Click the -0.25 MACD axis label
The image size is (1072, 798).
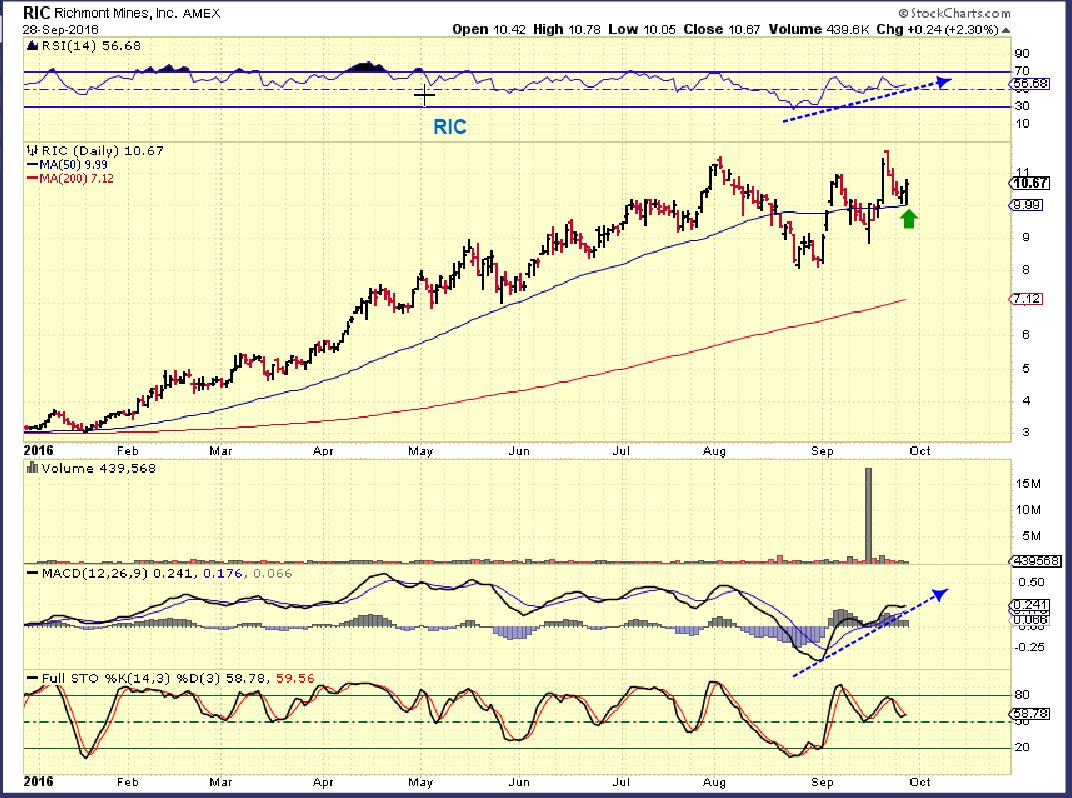tap(1028, 647)
